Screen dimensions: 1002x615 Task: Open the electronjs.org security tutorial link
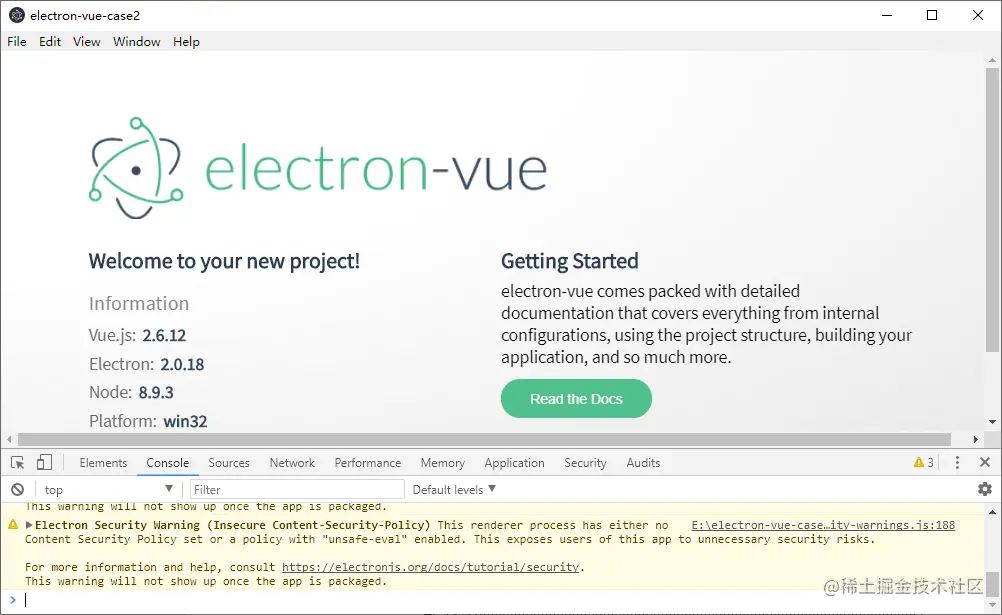431,566
